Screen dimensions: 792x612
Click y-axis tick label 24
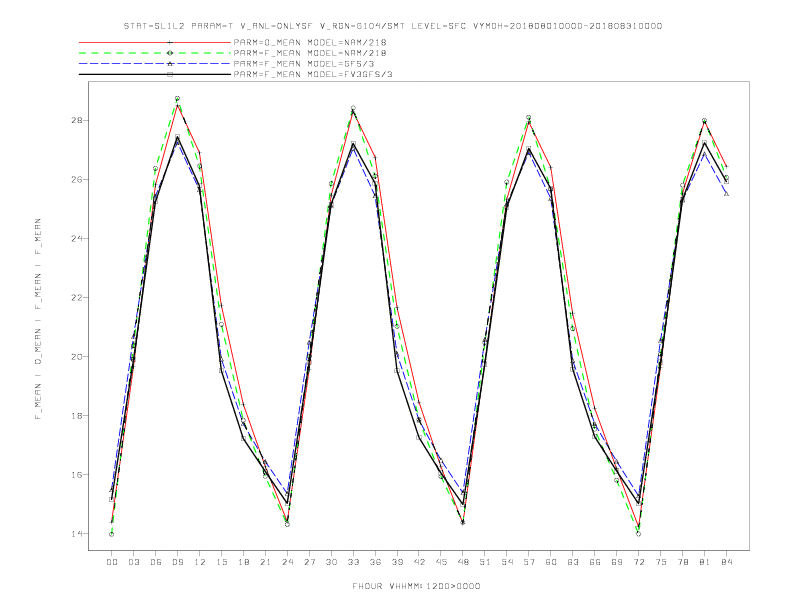point(77,238)
